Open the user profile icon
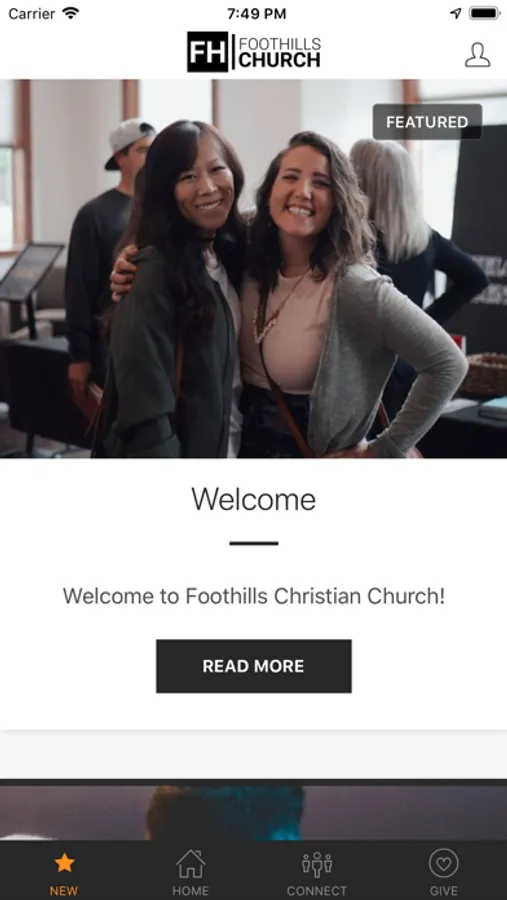Viewport: 507px width, 900px height. coord(477,55)
